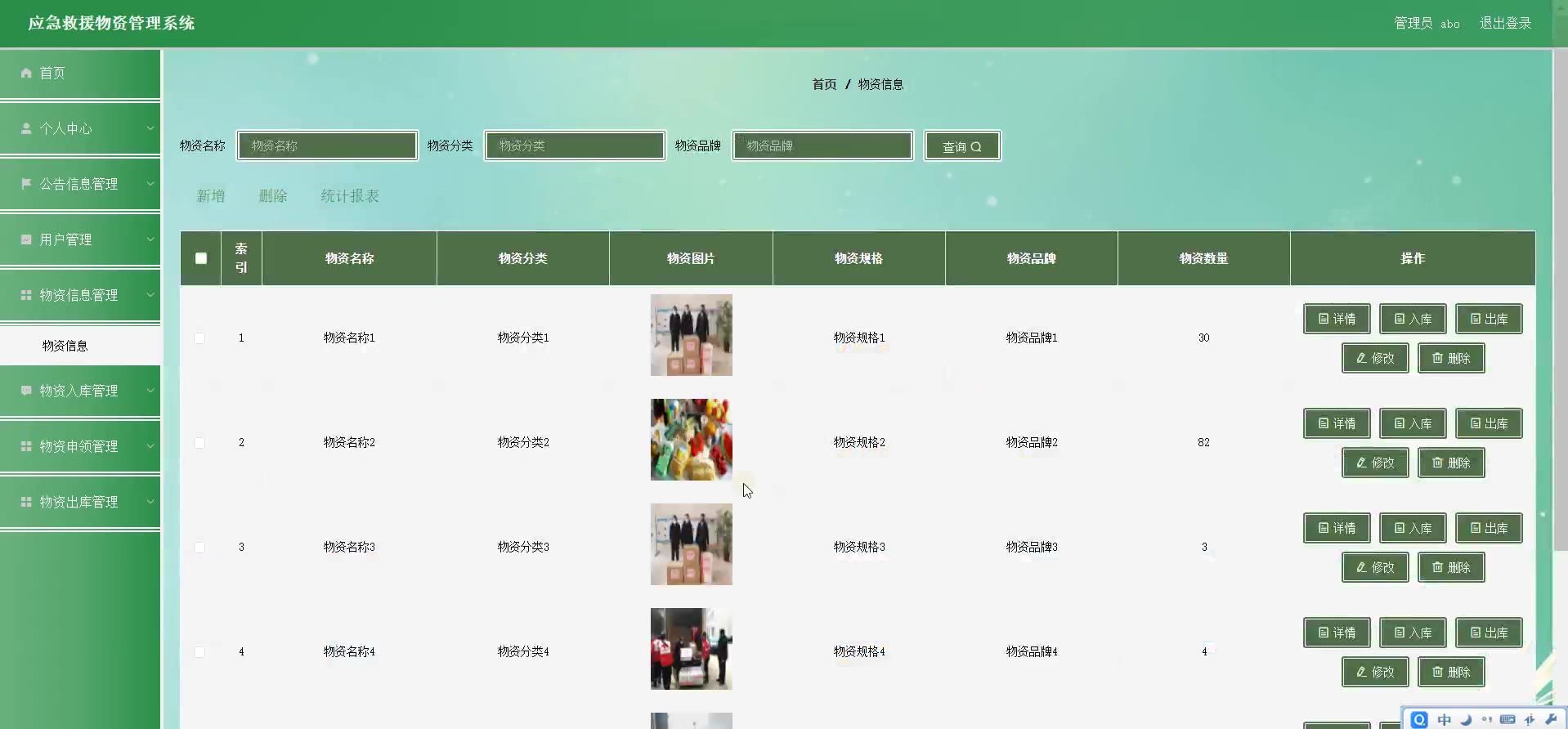
Task: Focus the 物资名称 search field
Action: pyautogui.click(x=327, y=145)
